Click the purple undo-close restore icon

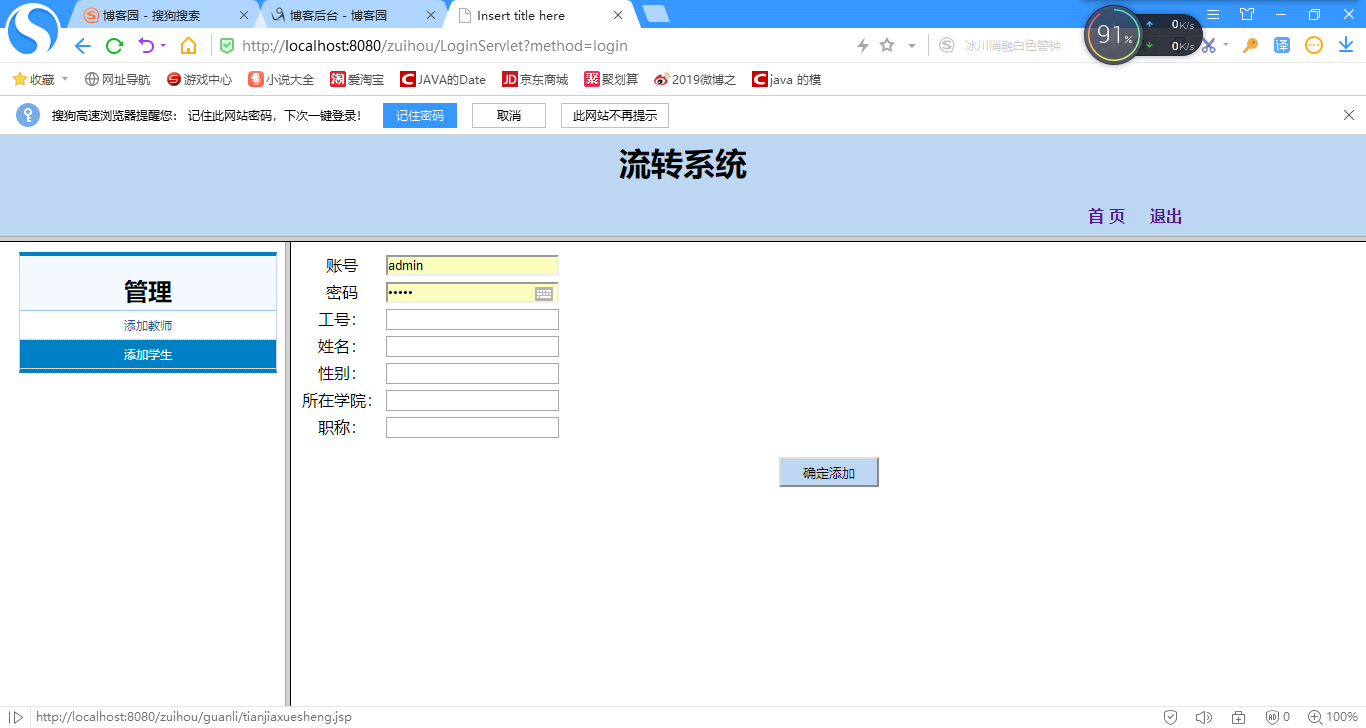pyautogui.click(x=146, y=46)
